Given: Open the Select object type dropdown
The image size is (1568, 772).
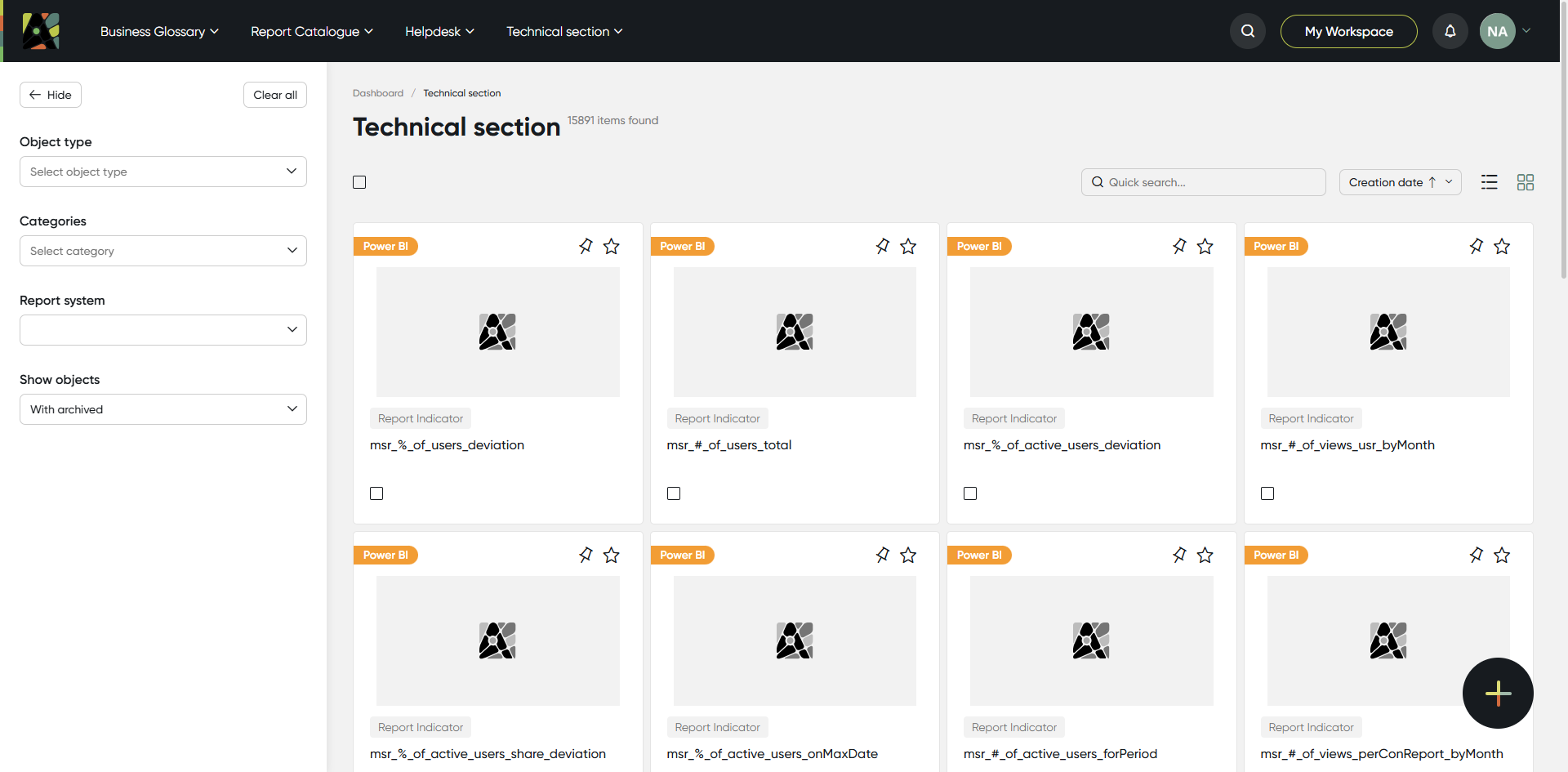Looking at the screenshot, I should 163,172.
